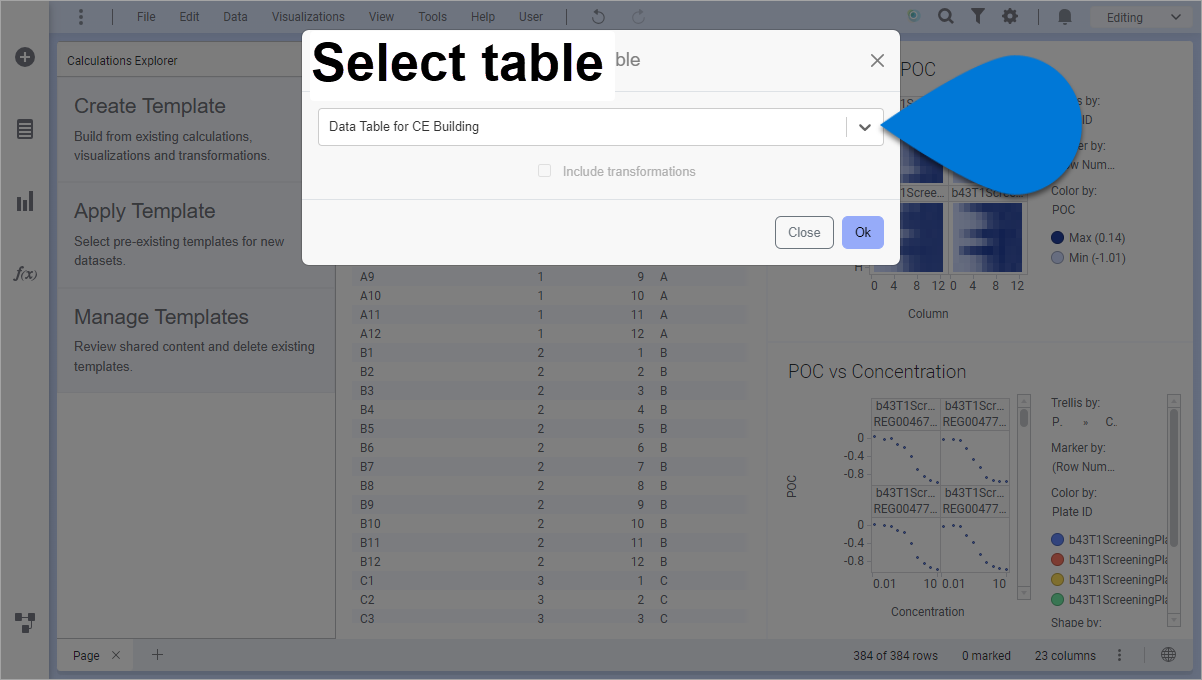This screenshot has width=1202, height=680.
Task: Open the Visualizations menu
Action: (308, 17)
